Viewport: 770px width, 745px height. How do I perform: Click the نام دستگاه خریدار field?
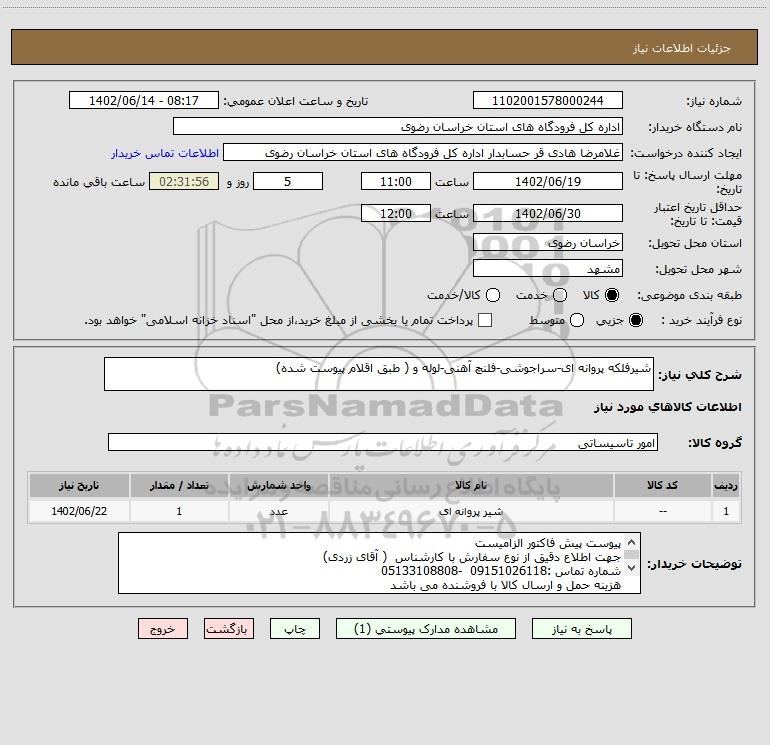[x=398, y=126]
